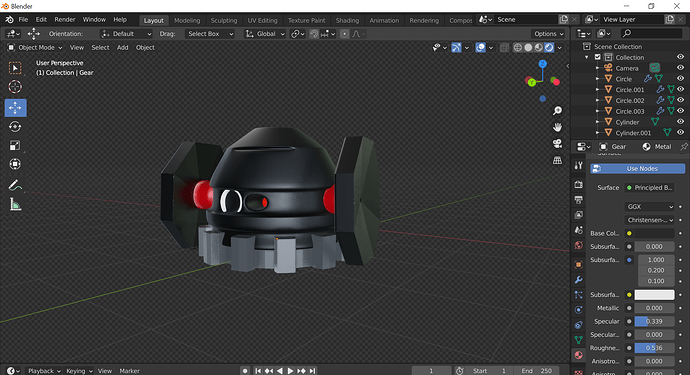Switch to the Modeling workspace tab
The height and width of the screenshot is (375, 690).
[187, 20]
